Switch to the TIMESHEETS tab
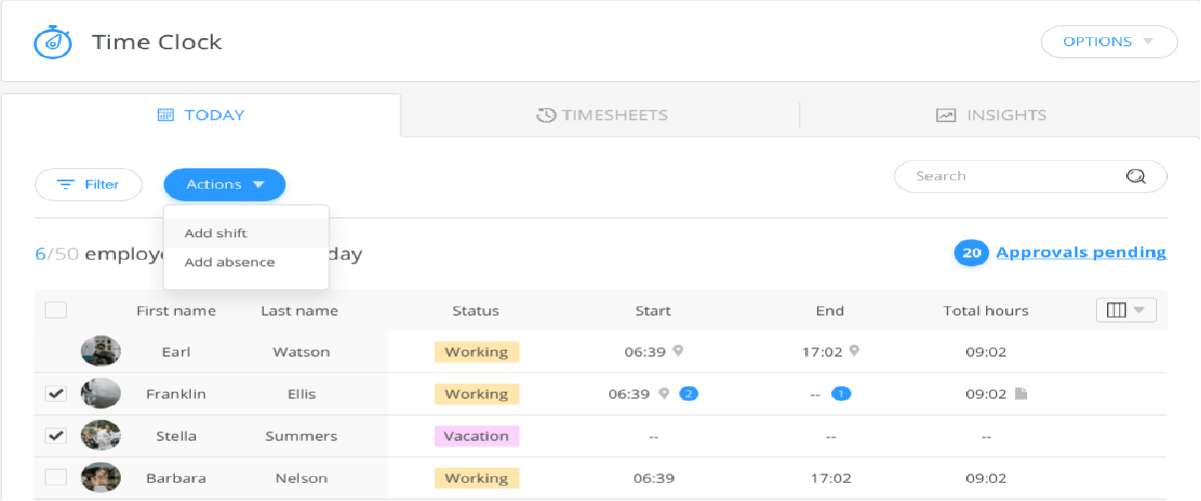The height and width of the screenshot is (501, 1201). click(601, 115)
